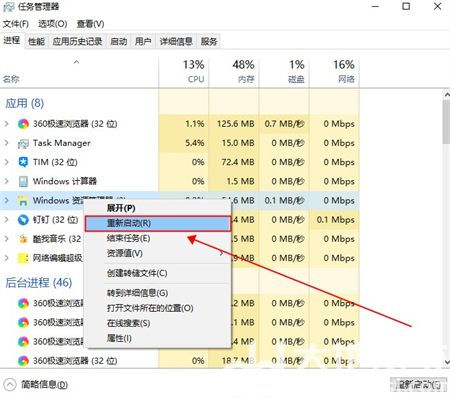Click the 125.6 MB memory value
Image resolution: width=450 pixels, height=398 pixels.
coord(236,124)
